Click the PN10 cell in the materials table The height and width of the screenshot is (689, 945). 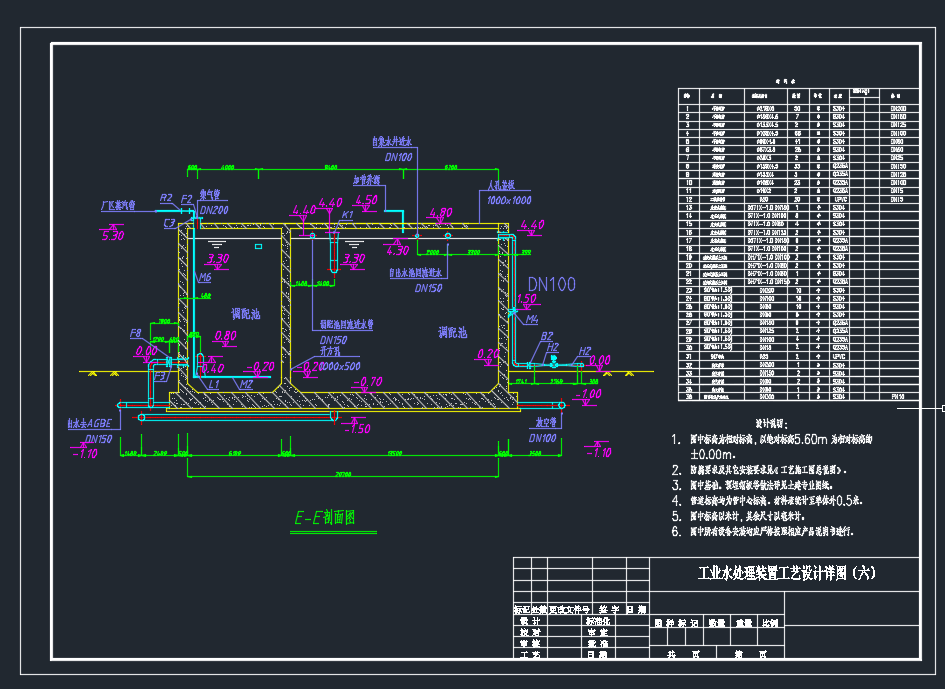pos(898,397)
